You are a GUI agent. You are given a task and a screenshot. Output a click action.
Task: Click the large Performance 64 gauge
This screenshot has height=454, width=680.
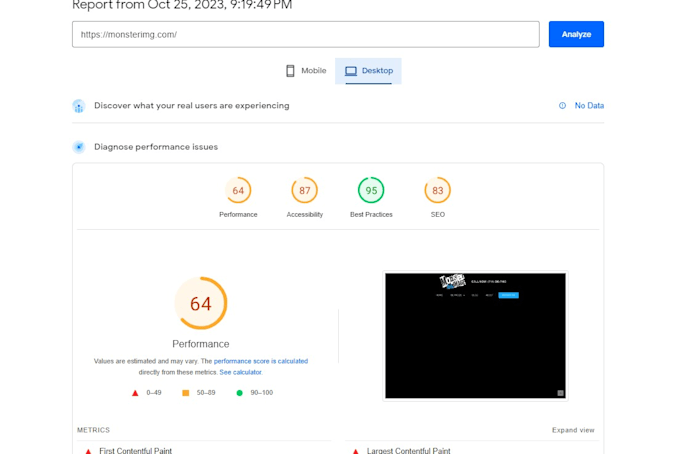201,303
